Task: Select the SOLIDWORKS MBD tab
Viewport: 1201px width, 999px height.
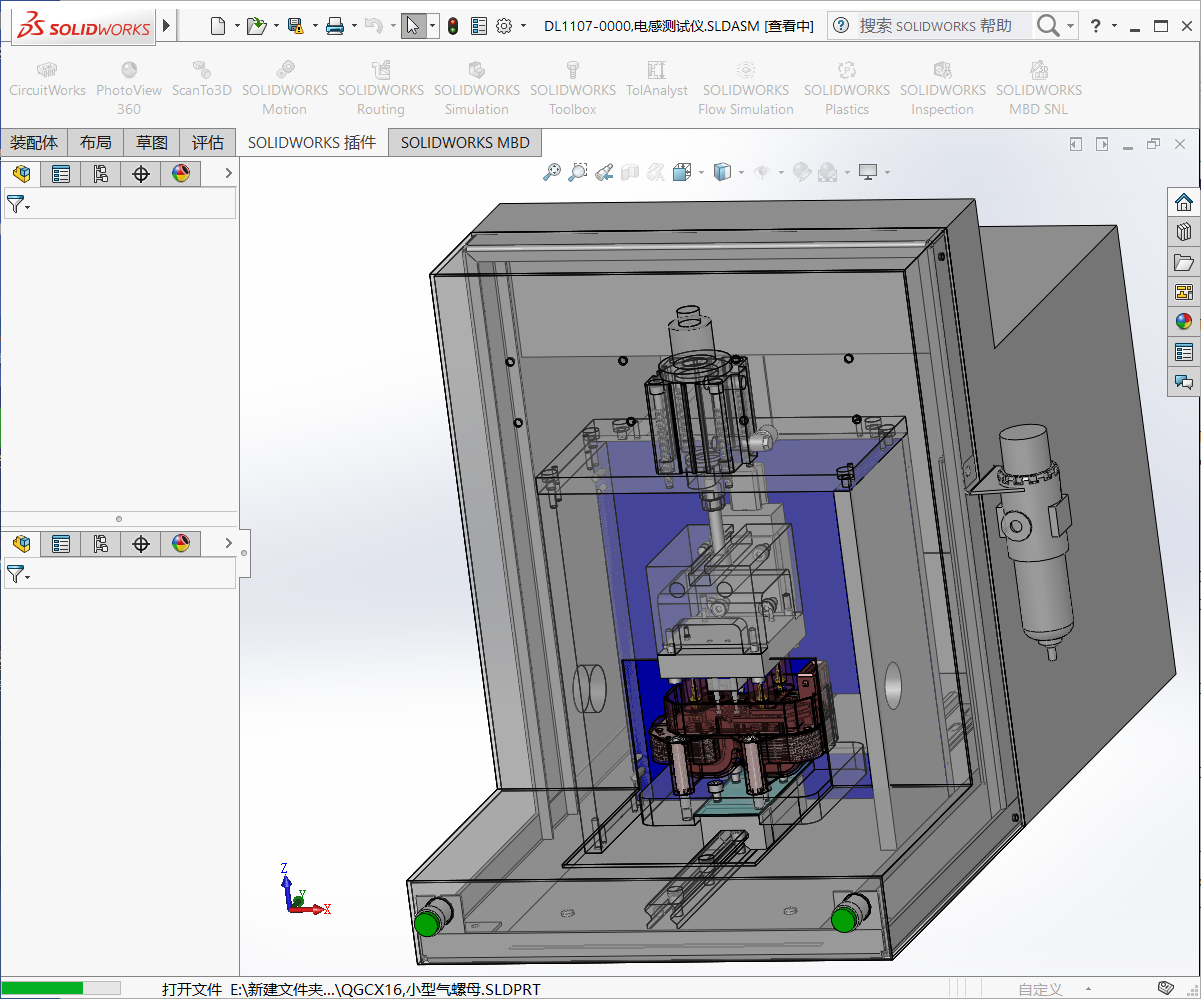Action: point(465,142)
